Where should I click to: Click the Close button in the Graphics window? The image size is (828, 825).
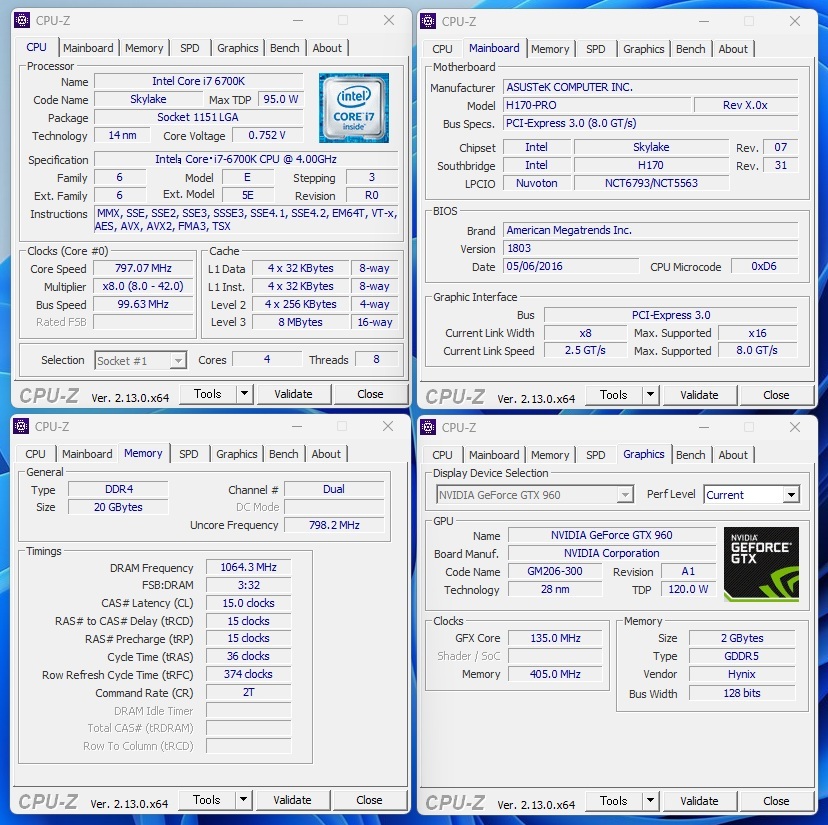click(776, 800)
